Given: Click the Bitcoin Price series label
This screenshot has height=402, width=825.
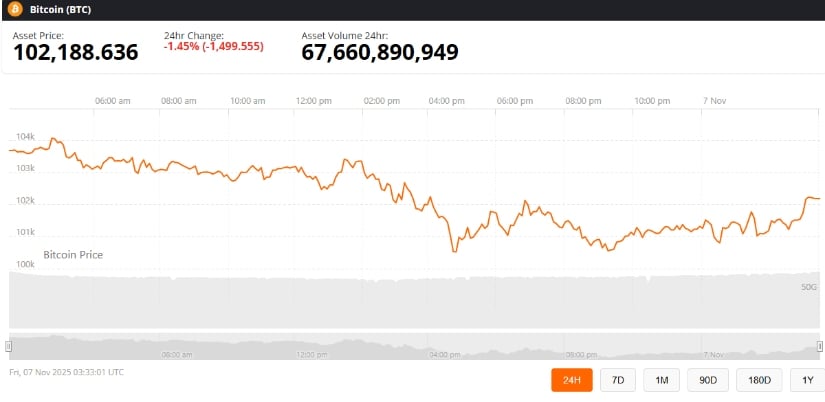Looking at the screenshot, I should point(73,255).
